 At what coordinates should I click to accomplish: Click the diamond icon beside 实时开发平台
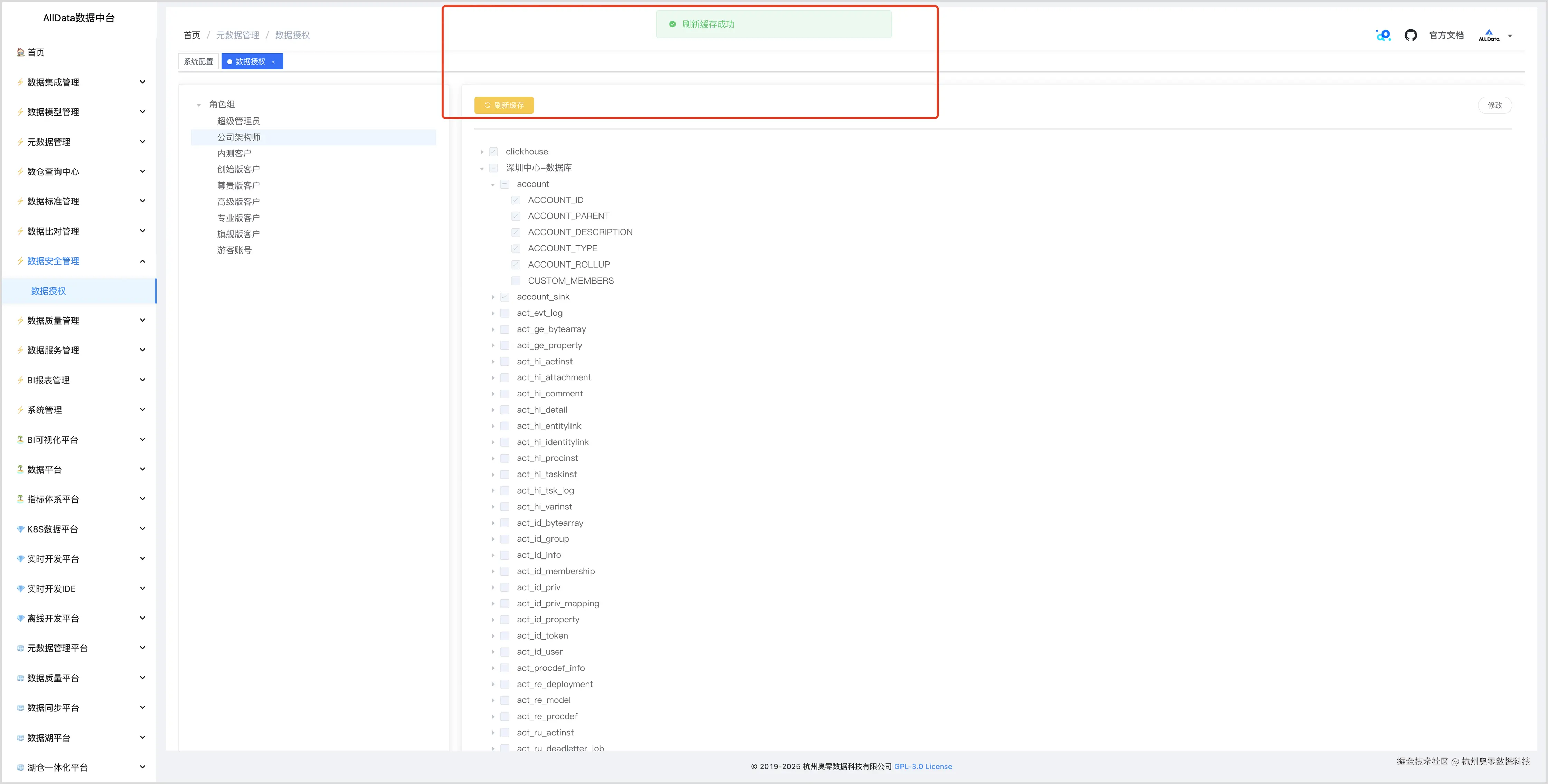click(x=20, y=559)
